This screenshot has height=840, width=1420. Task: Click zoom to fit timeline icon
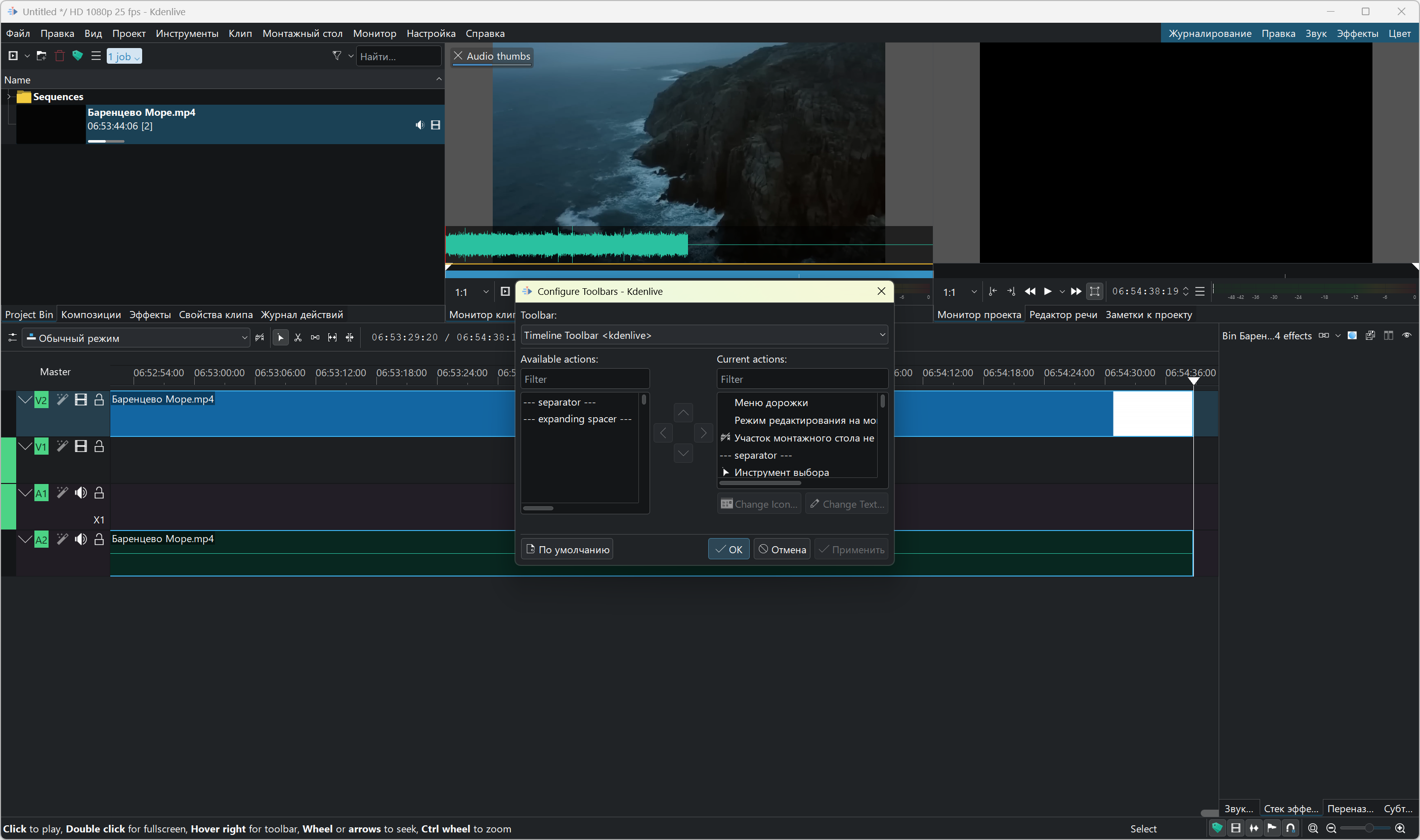[1313, 828]
